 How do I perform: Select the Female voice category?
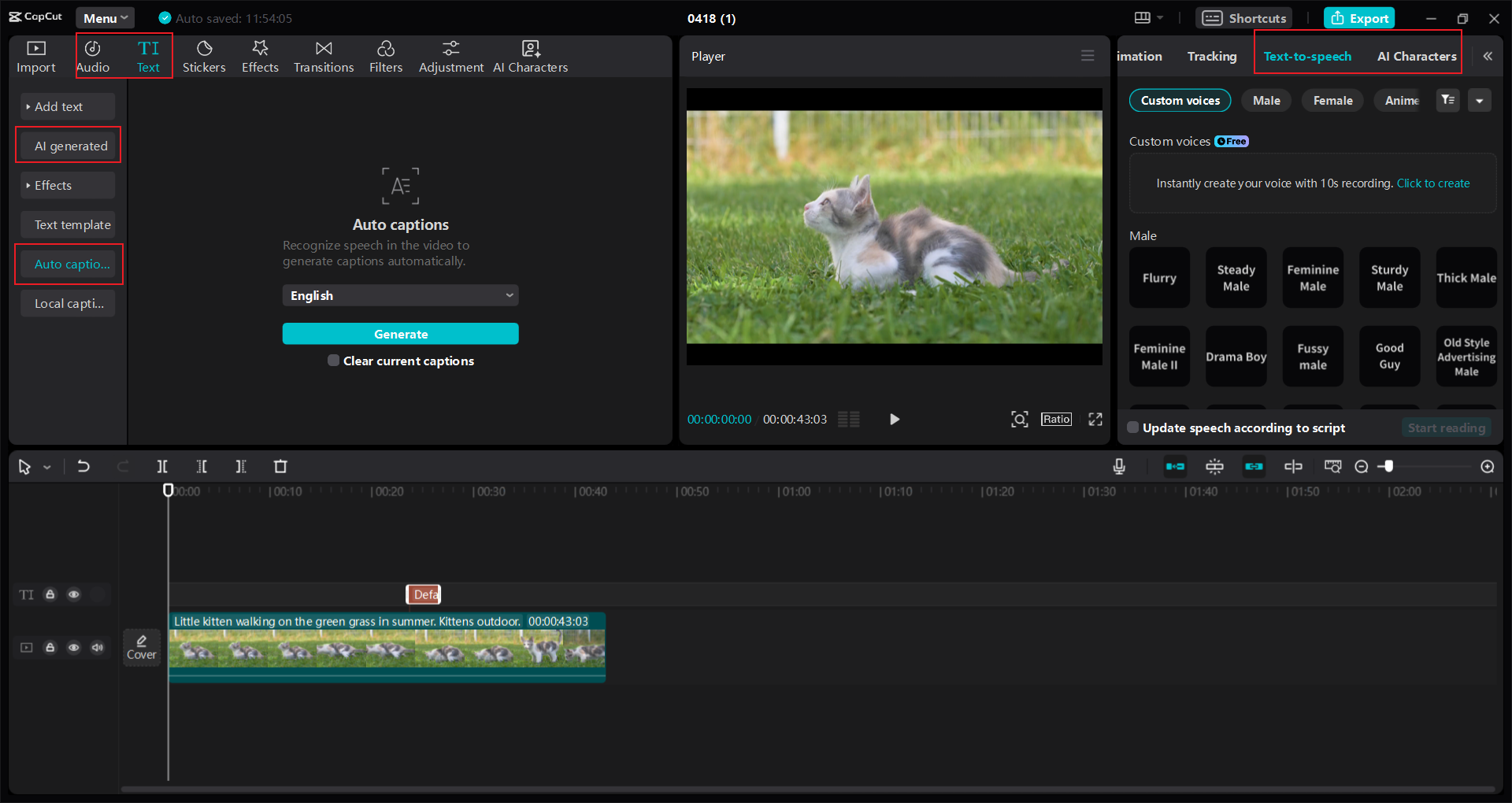click(1332, 100)
